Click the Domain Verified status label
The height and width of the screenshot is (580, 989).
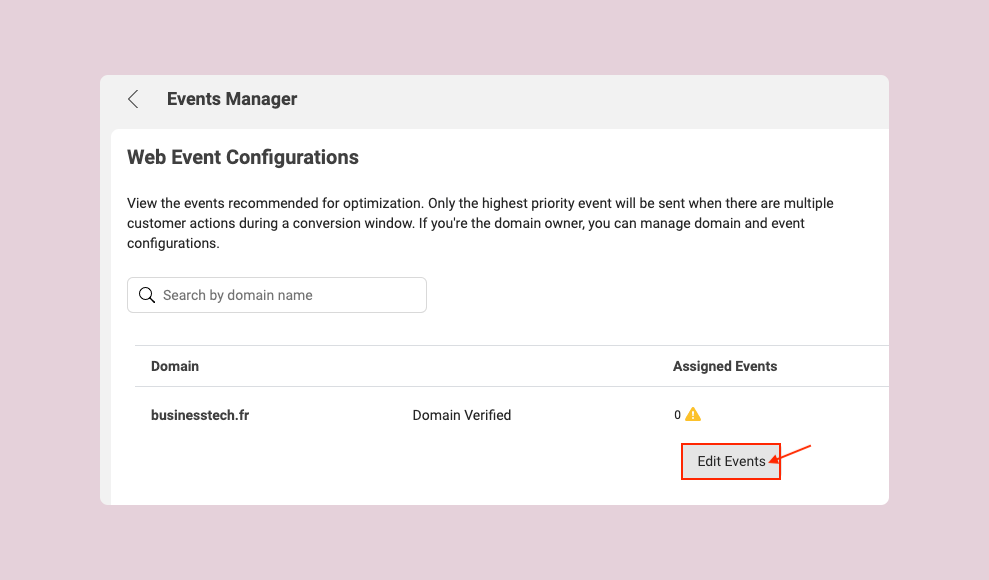(462, 415)
